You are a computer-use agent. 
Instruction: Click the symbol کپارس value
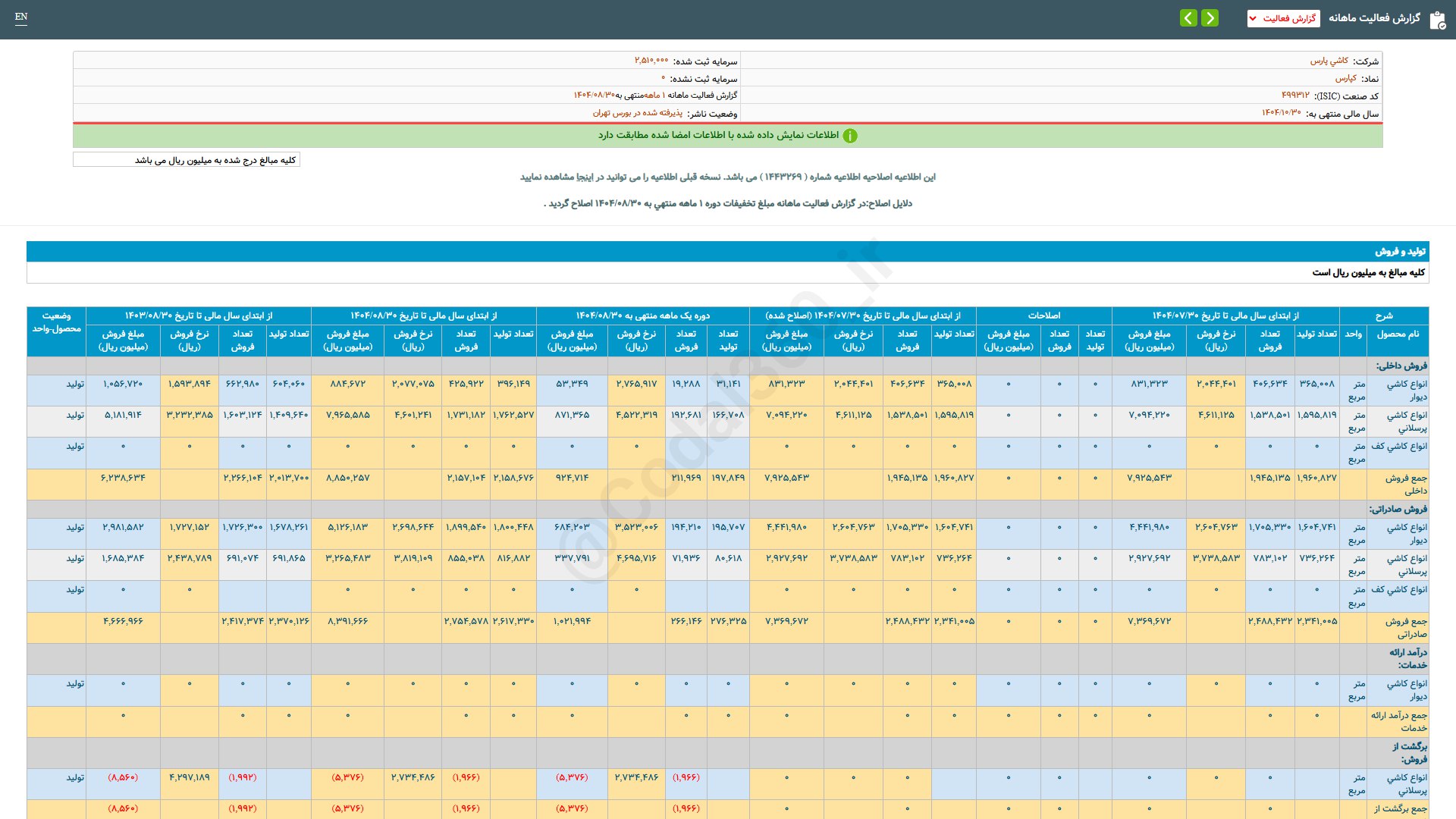[1345, 78]
